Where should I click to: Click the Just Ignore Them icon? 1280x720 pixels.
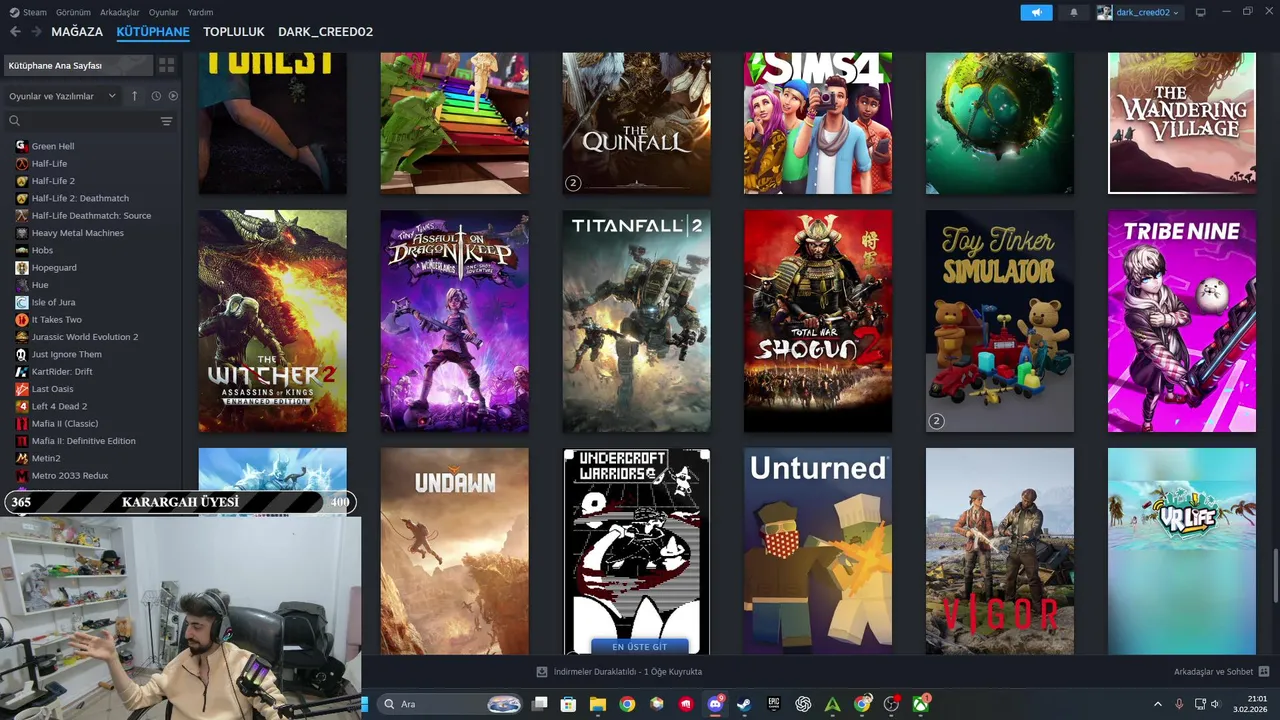click(x=22, y=354)
